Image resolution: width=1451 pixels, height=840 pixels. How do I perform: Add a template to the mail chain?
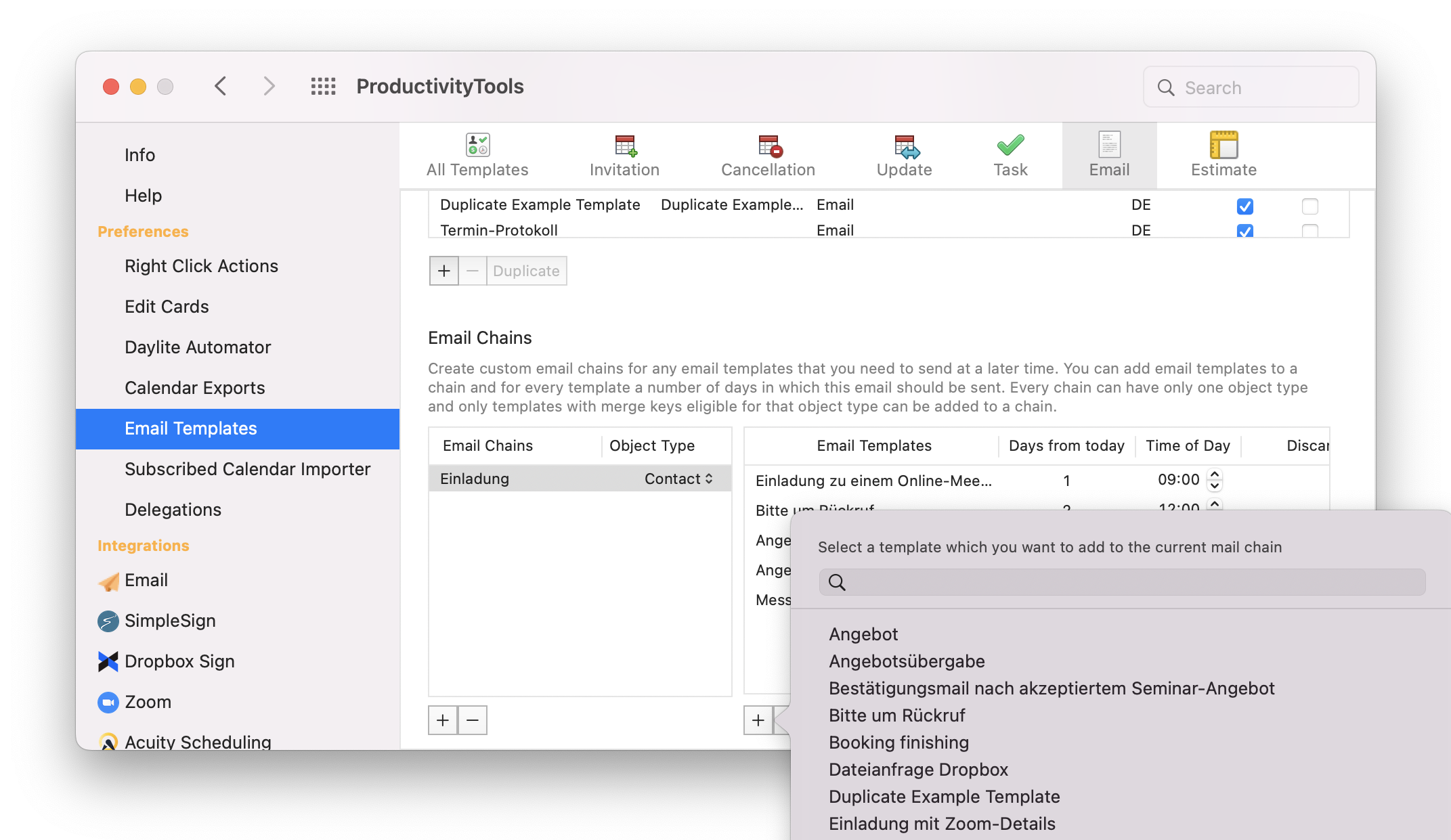(758, 720)
